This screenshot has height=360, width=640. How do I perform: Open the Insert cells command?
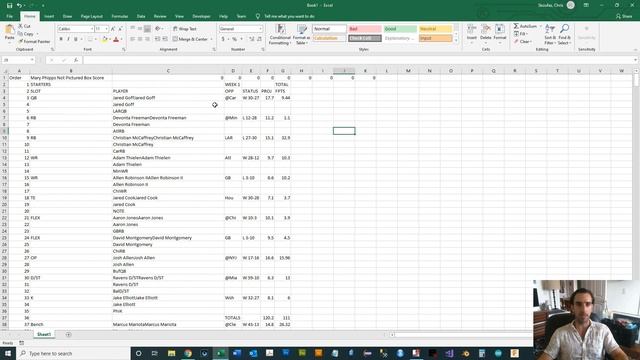click(471, 33)
